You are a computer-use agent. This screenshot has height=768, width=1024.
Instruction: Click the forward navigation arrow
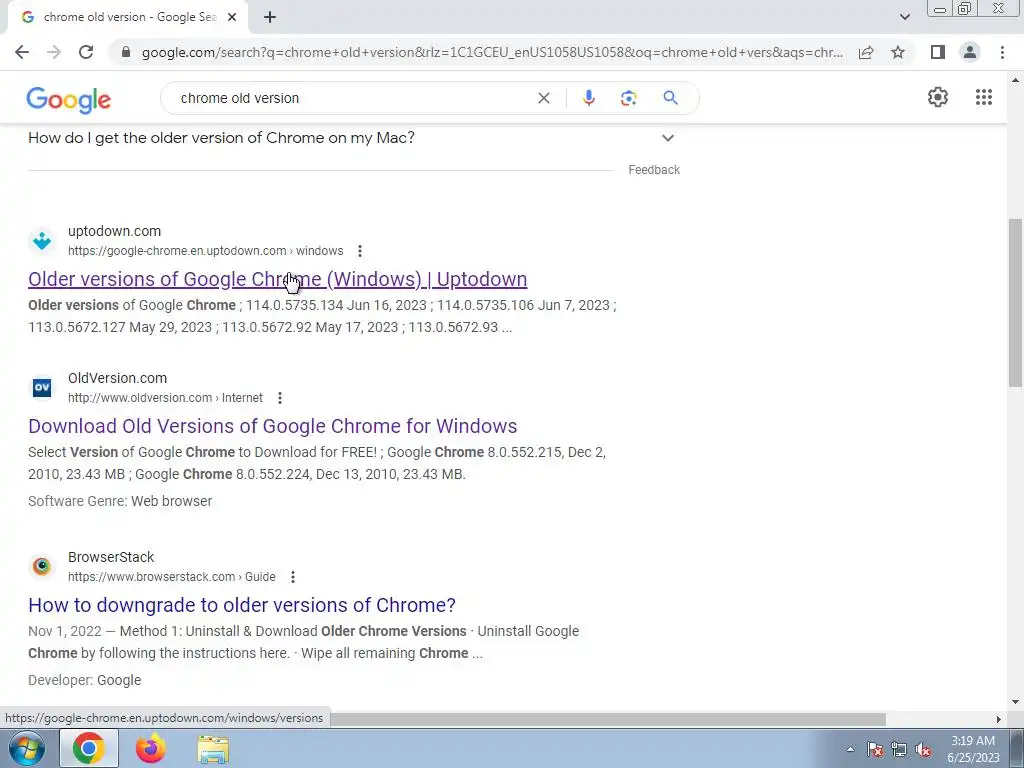click(x=54, y=52)
